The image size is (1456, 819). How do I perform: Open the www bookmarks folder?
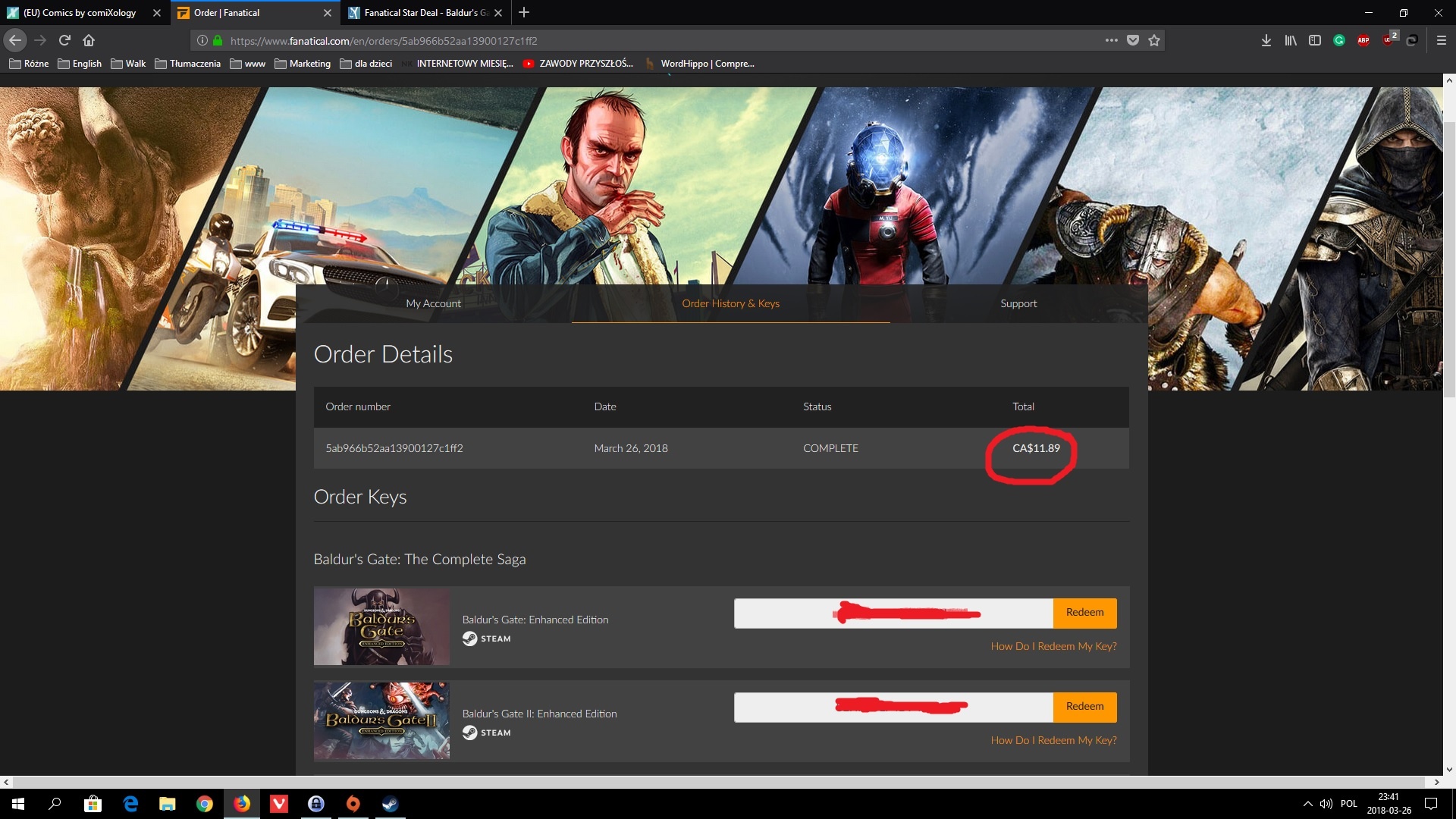pyautogui.click(x=248, y=64)
